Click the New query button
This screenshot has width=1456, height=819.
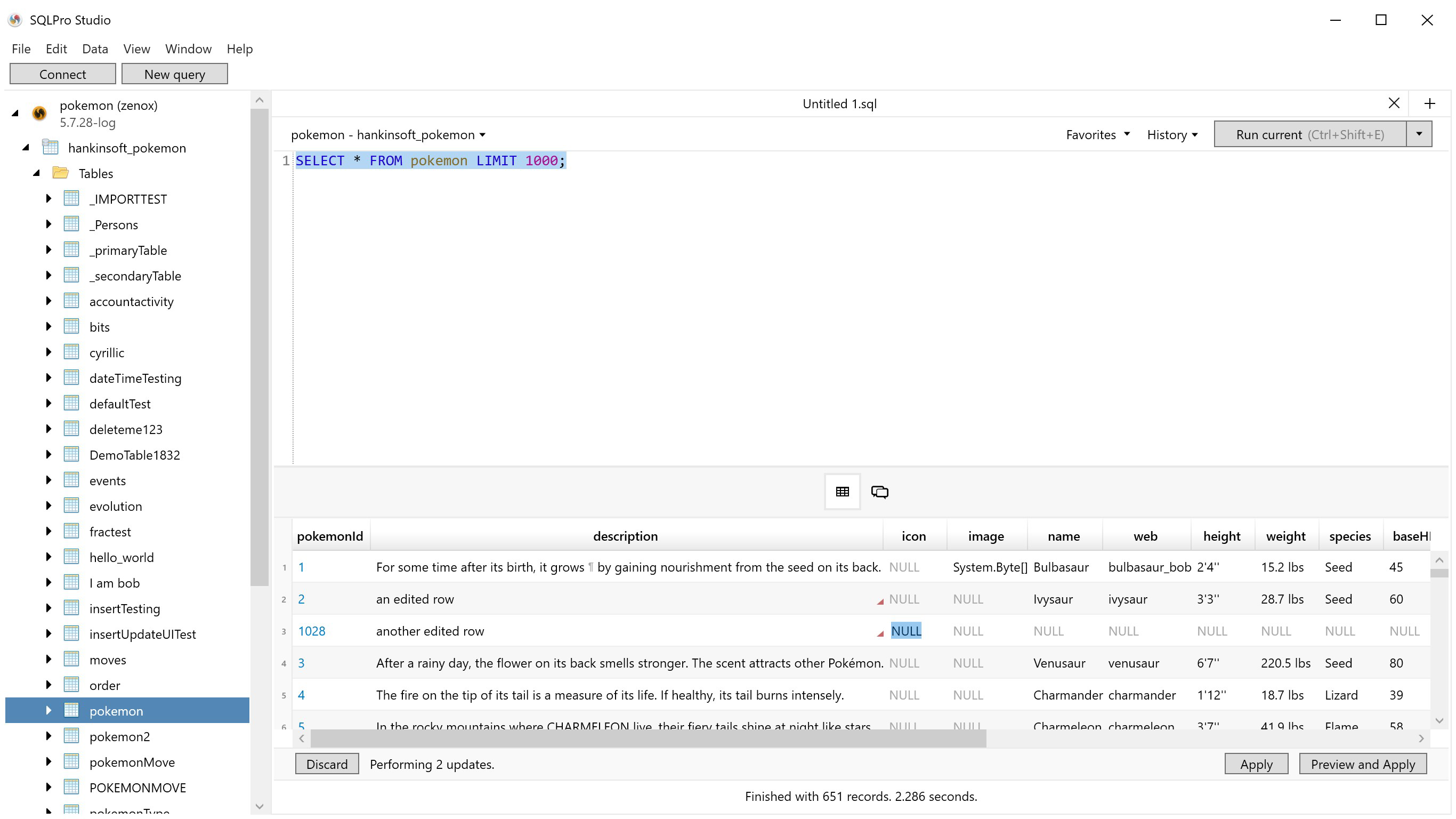pyautogui.click(x=175, y=74)
